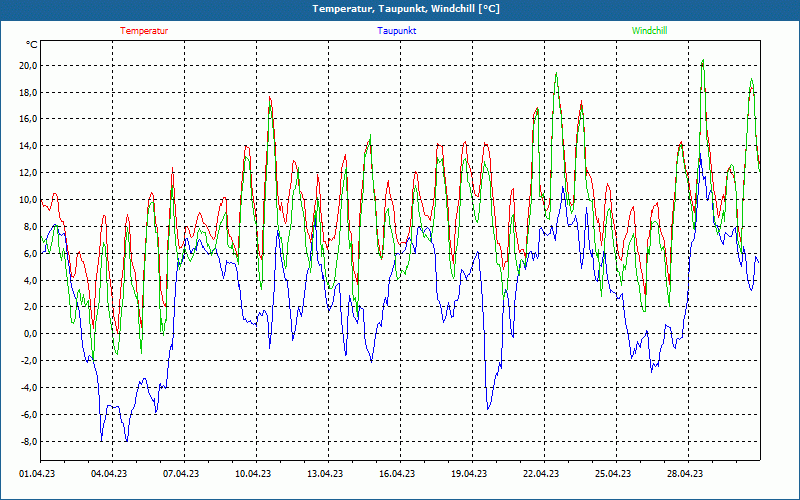Click the 22.04.23 date label
The image size is (800, 500).
[541, 474]
